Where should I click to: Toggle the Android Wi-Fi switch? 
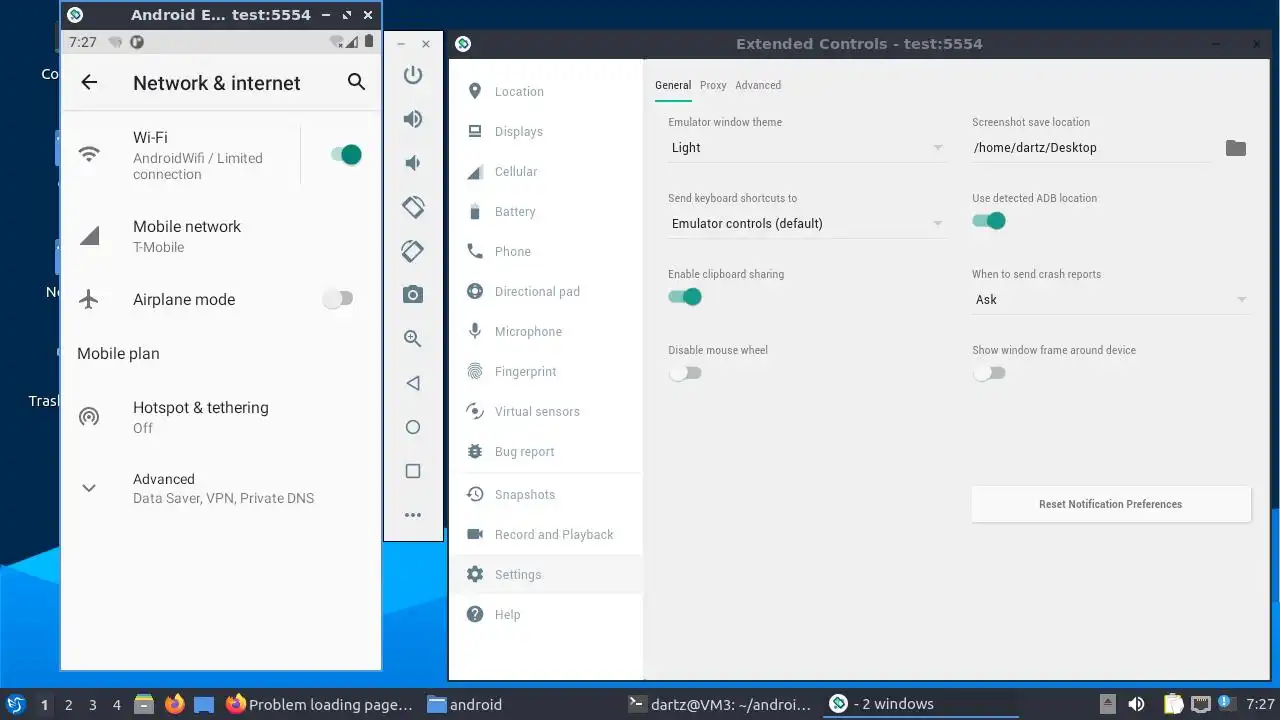pyautogui.click(x=345, y=154)
